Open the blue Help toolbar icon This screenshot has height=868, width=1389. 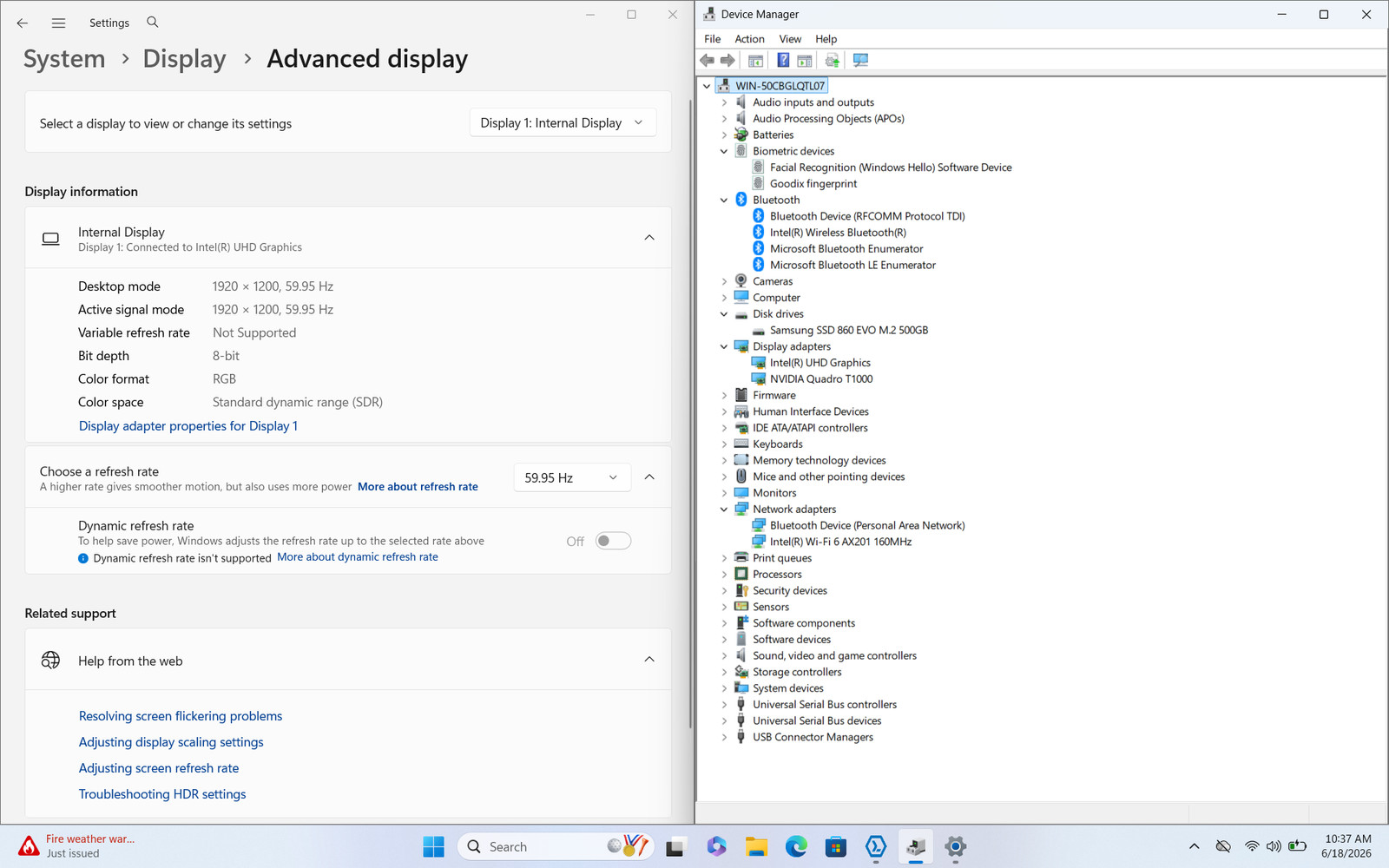click(783, 60)
